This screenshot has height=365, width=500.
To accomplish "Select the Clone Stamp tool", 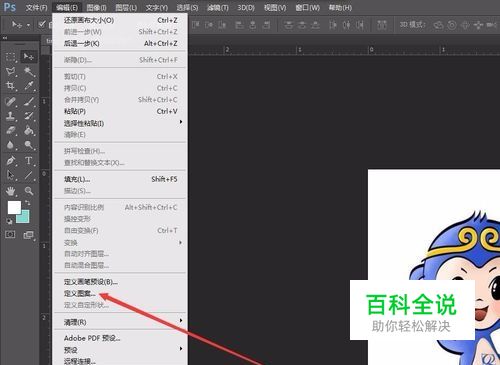I will click(x=11, y=116).
